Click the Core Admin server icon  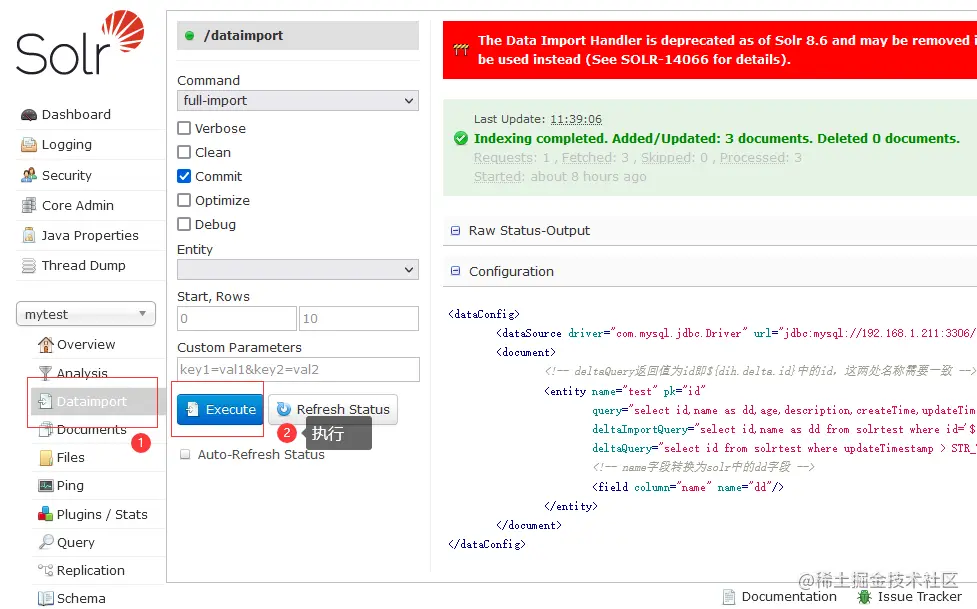[x=29, y=205]
